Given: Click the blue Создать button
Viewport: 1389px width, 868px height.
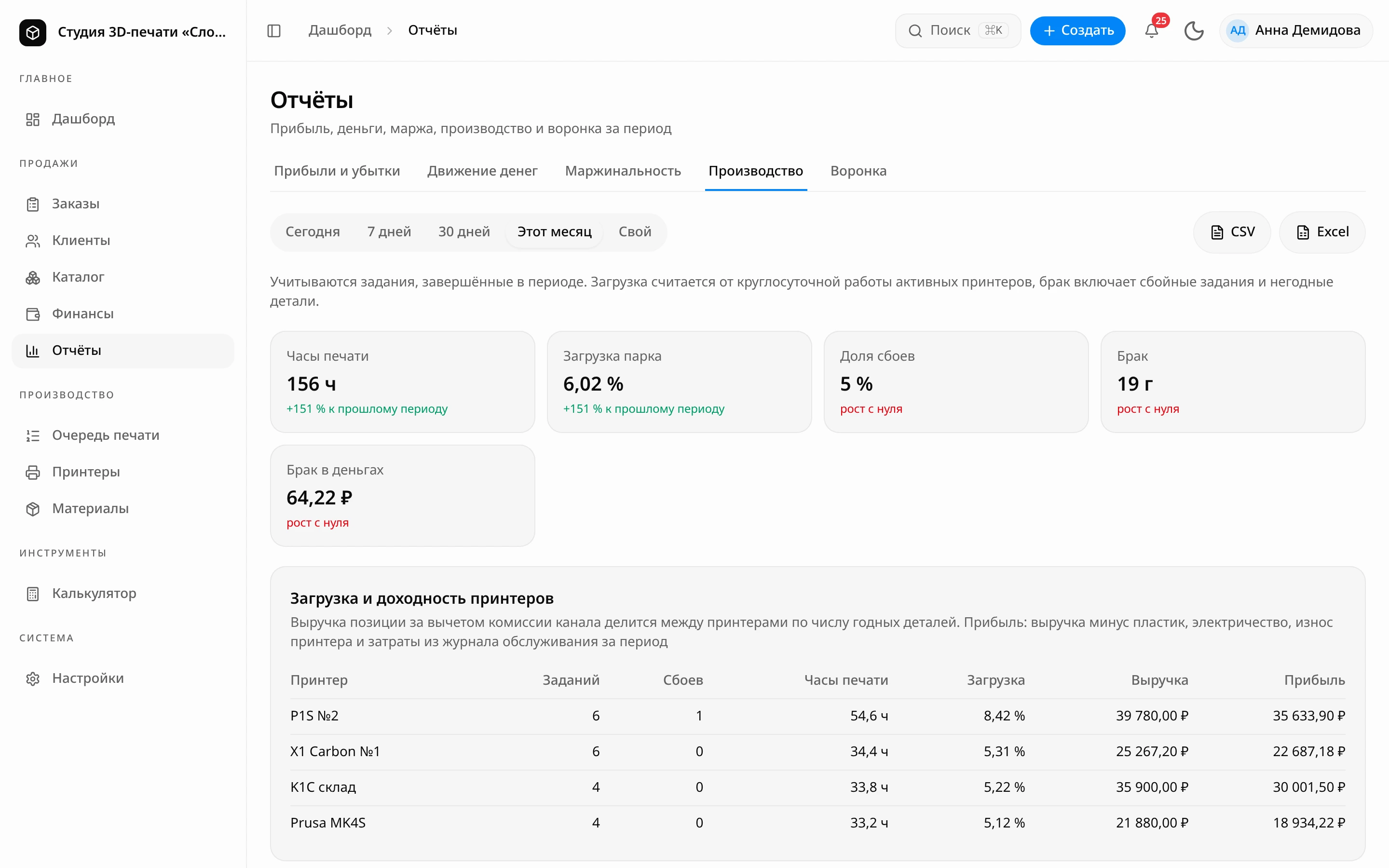Looking at the screenshot, I should 1077,30.
